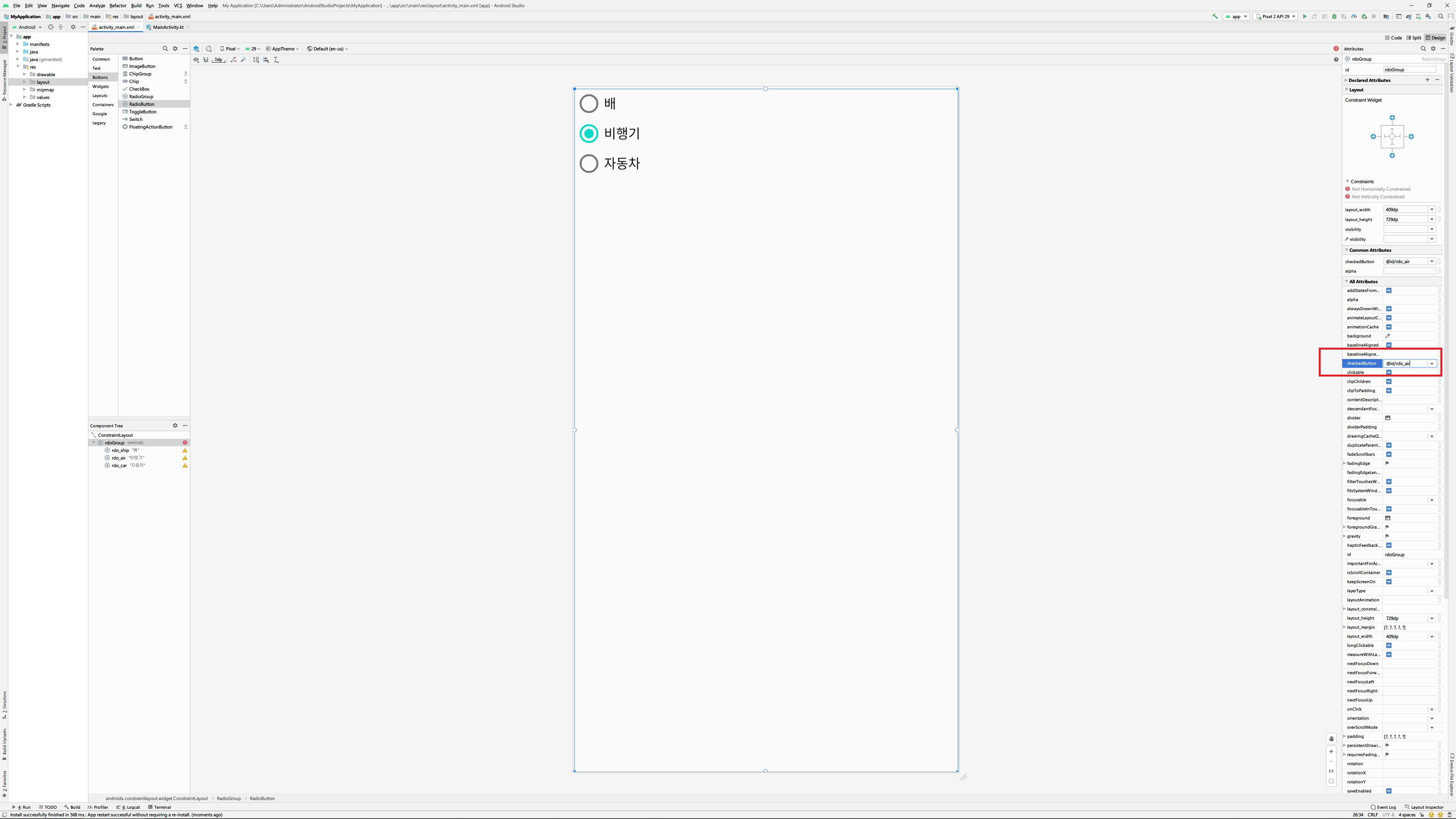Switch to Split view mode
This screenshot has height=819, width=1456.
(x=1414, y=38)
